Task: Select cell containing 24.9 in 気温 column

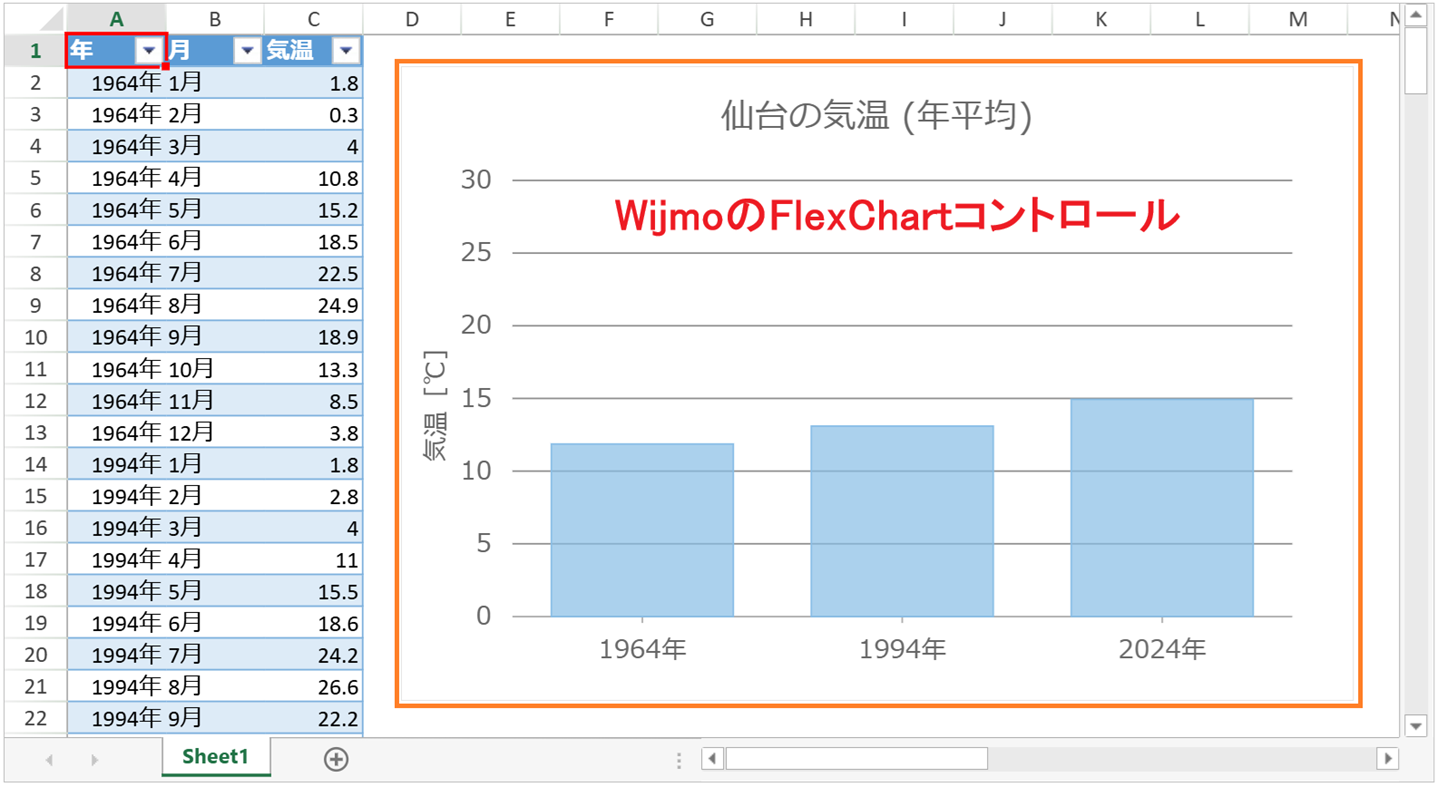Action: pos(313,305)
